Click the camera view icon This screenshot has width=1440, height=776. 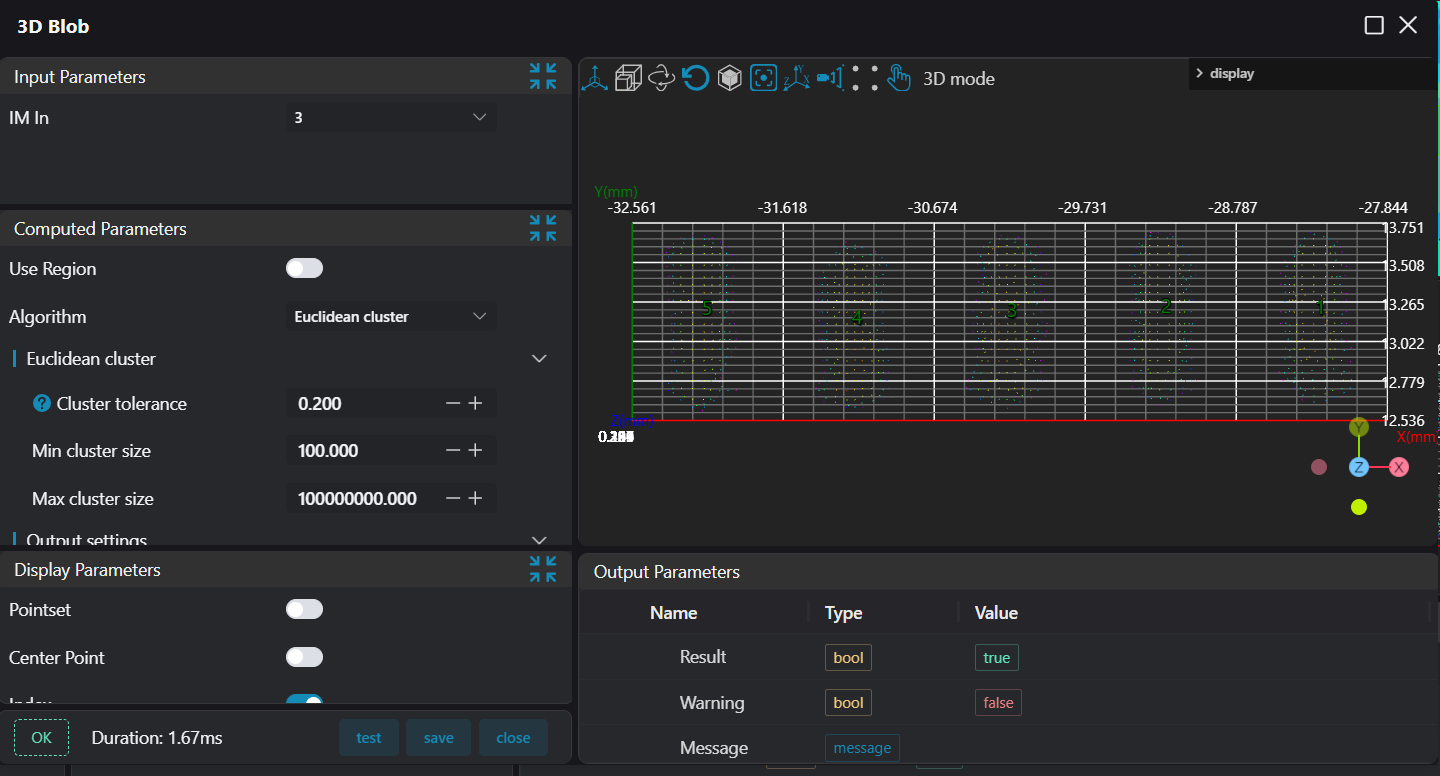click(x=830, y=78)
